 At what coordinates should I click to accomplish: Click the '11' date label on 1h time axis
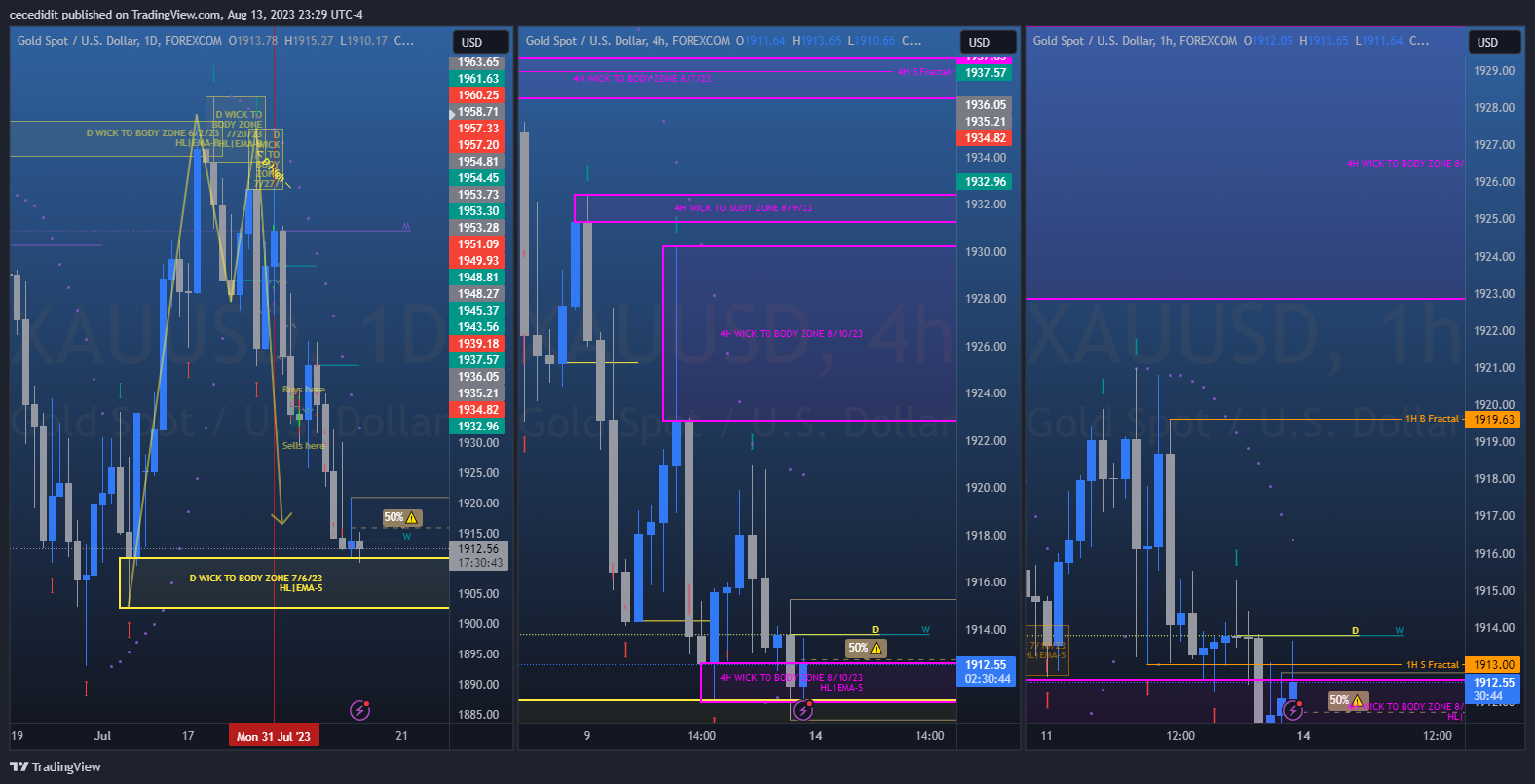coord(1046,736)
